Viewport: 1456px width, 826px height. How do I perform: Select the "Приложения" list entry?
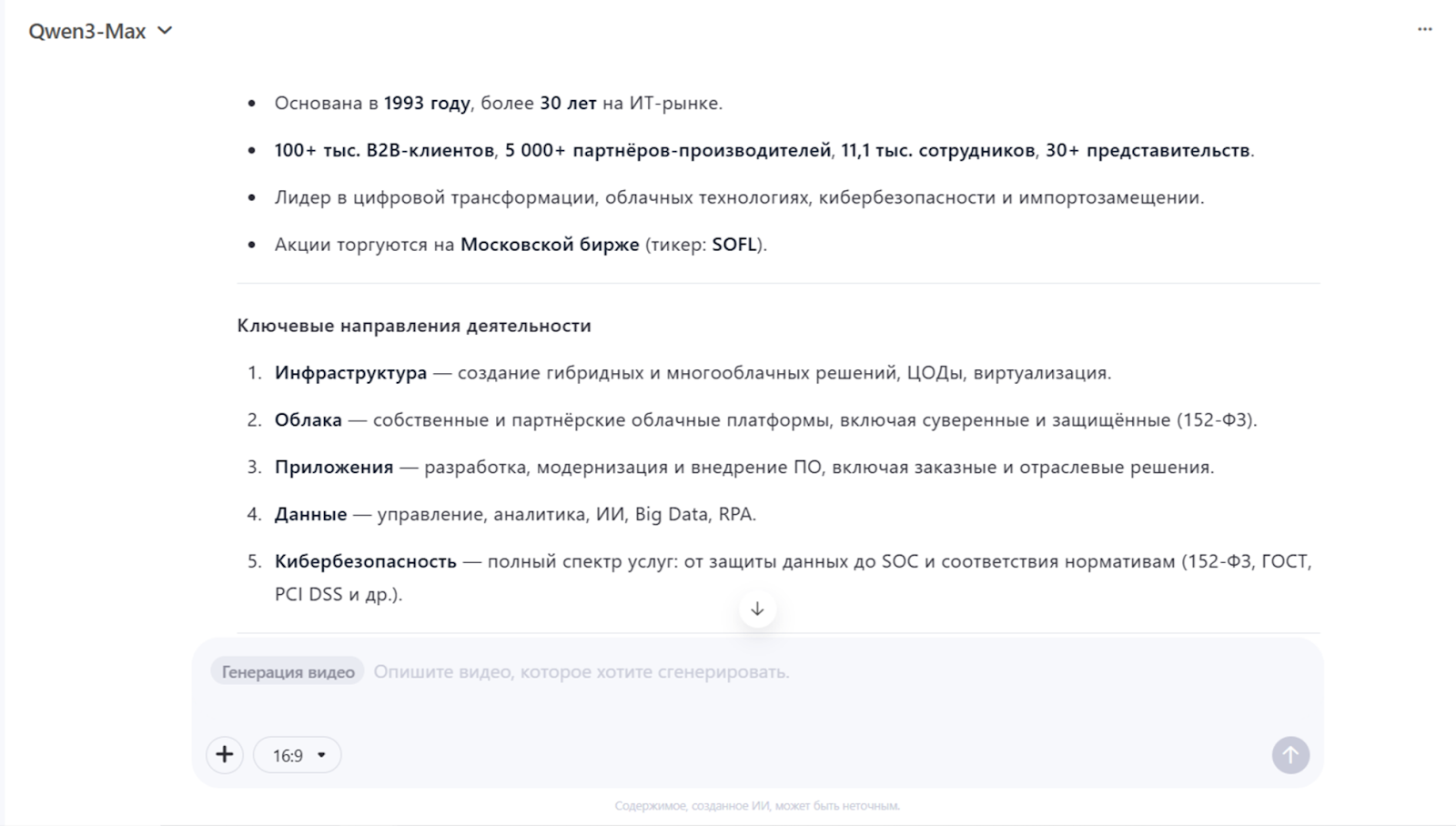pyautogui.click(x=334, y=468)
